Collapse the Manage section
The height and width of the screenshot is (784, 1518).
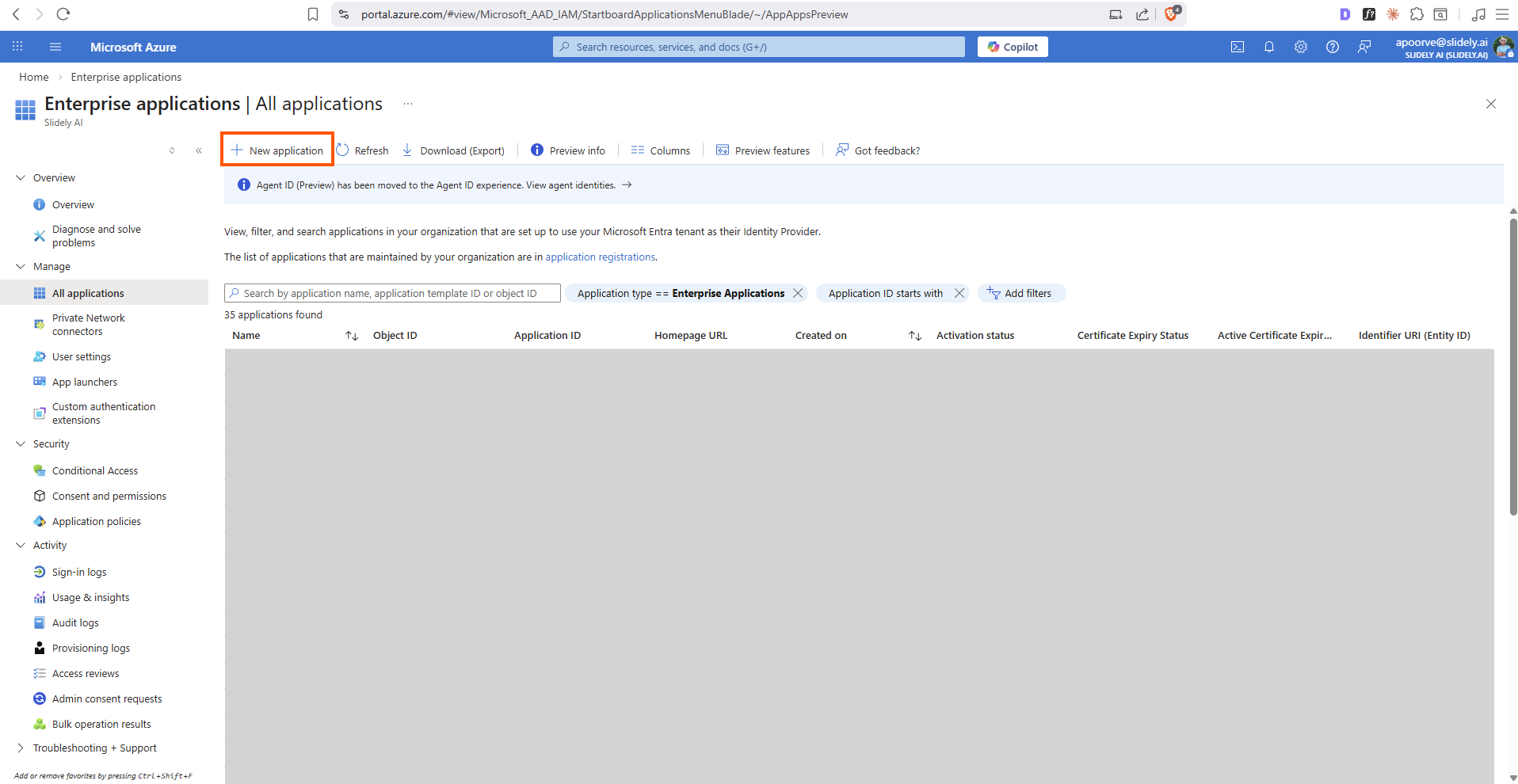[x=21, y=266]
